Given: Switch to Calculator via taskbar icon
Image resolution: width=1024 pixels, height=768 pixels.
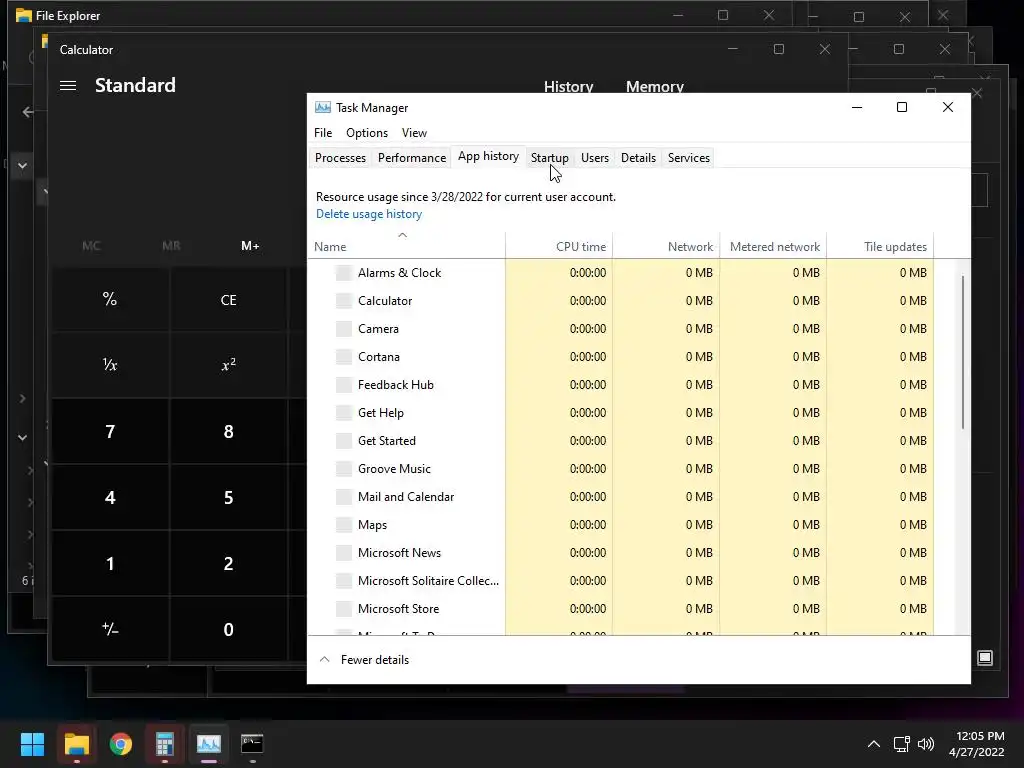Looking at the screenshot, I should 165,743.
